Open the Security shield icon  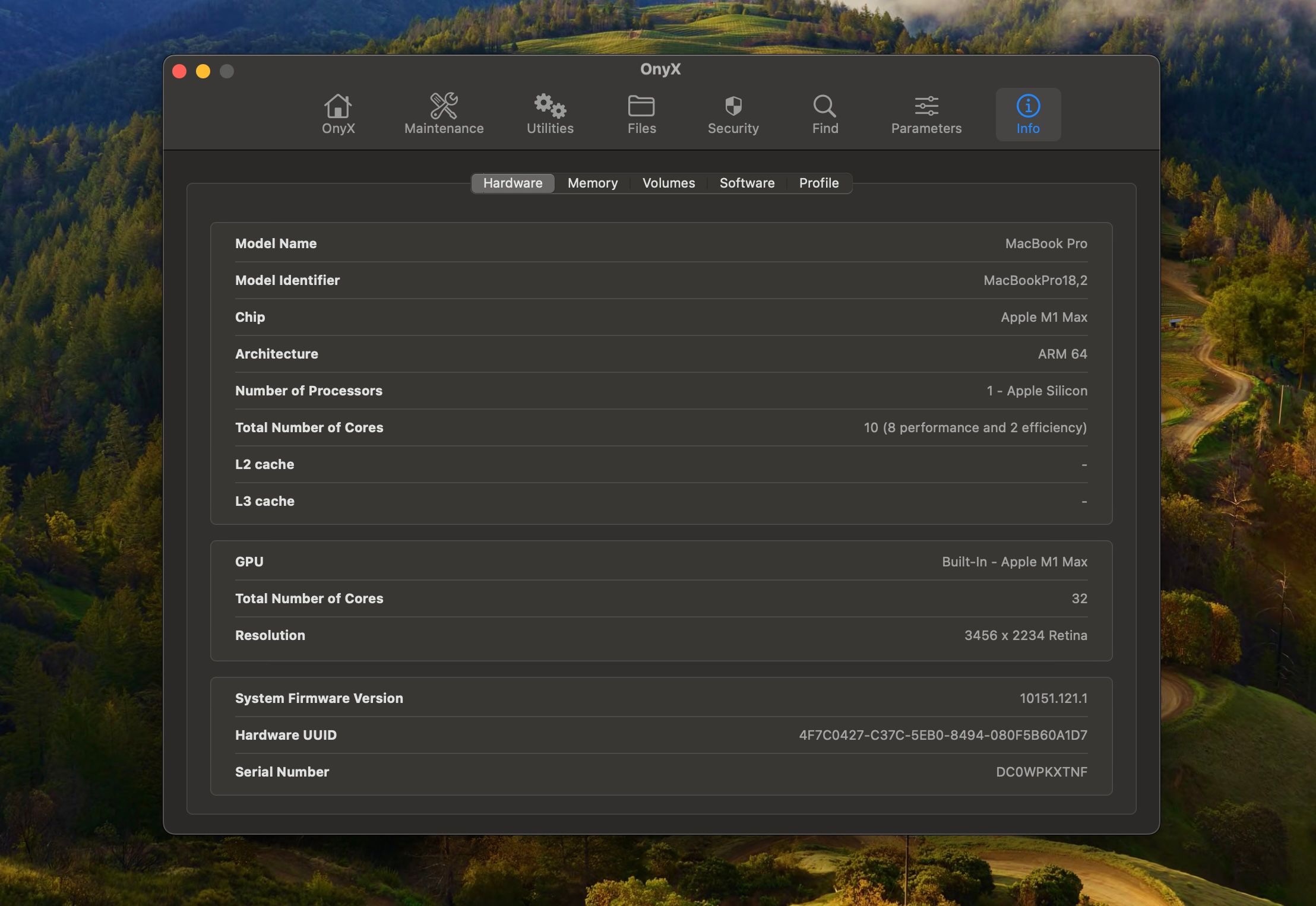(x=733, y=115)
